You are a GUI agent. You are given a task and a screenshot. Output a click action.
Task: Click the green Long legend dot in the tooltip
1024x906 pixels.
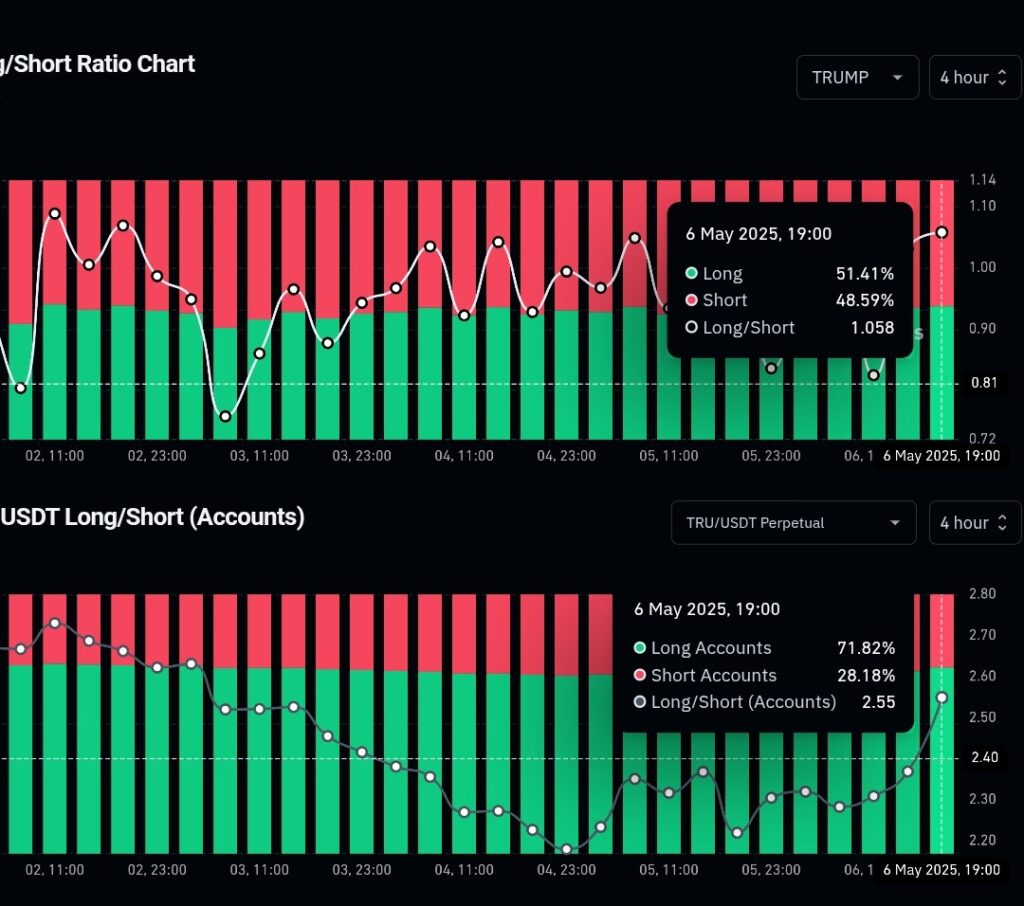pyautogui.click(x=691, y=274)
